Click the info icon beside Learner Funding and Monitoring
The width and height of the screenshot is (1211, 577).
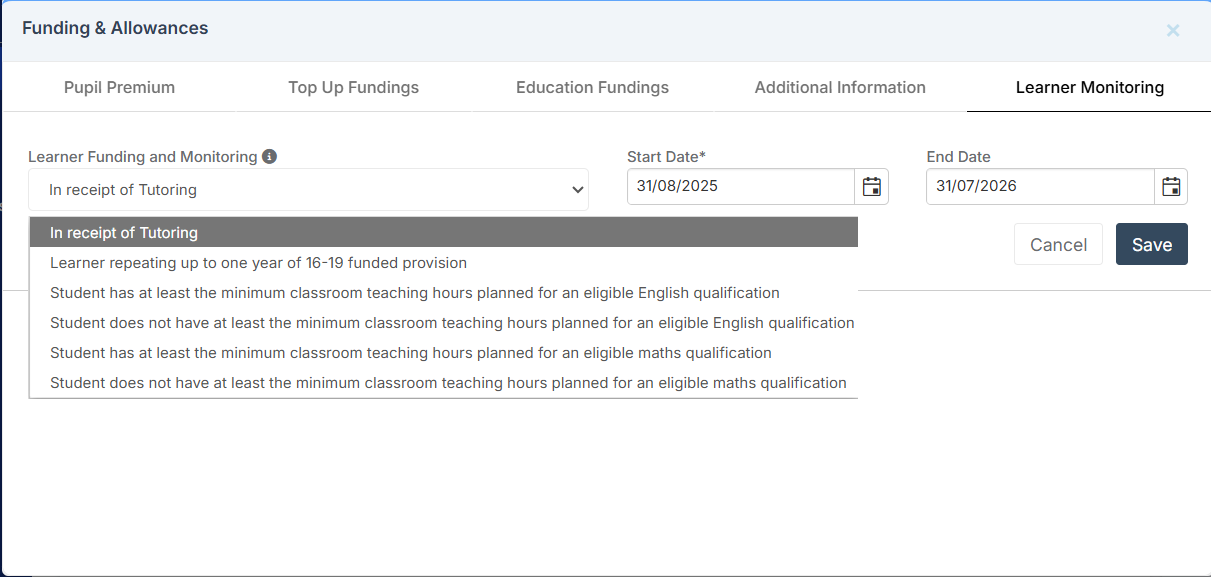[269, 157]
